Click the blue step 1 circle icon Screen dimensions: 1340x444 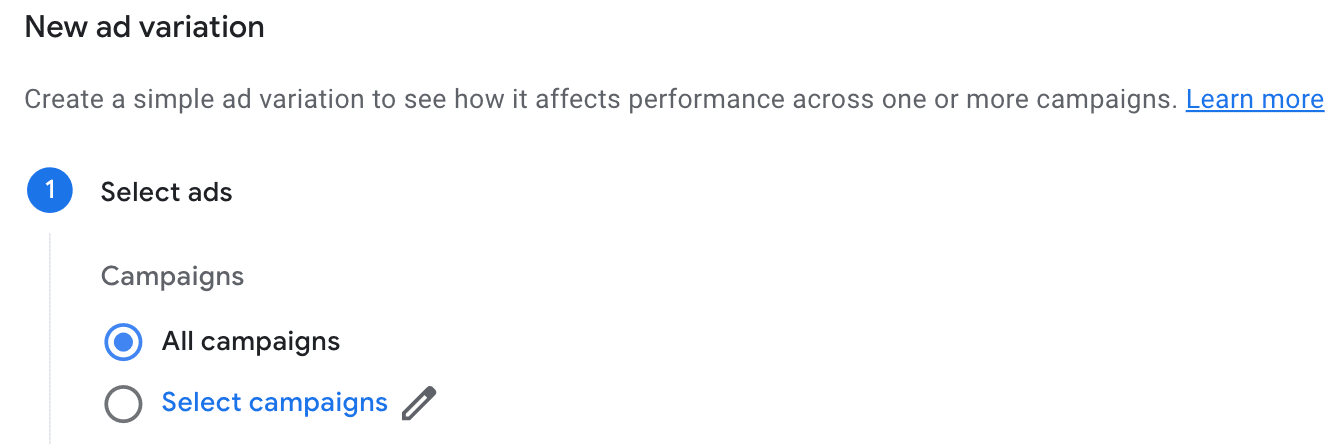pos(50,191)
